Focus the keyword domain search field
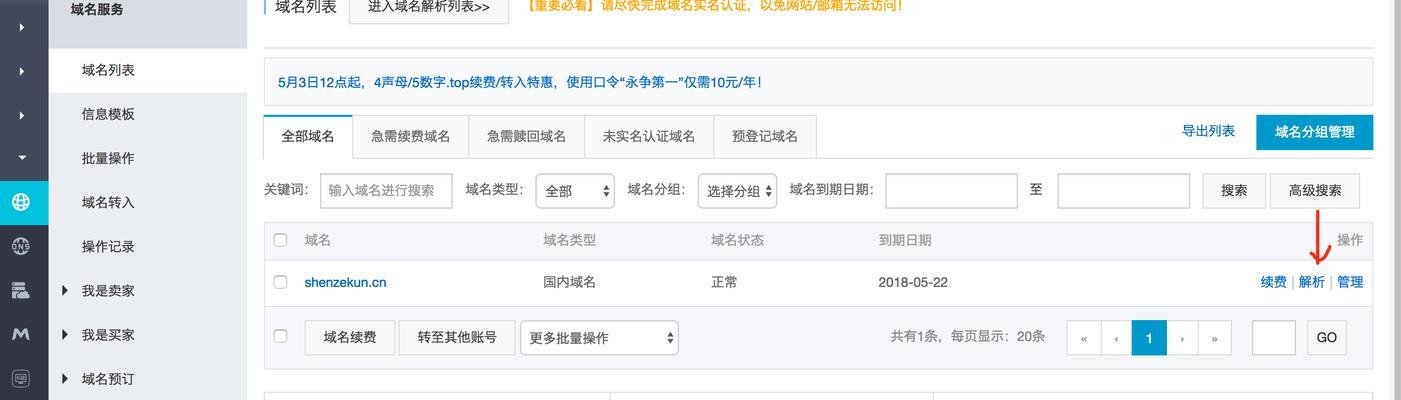The height and width of the screenshot is (400, 1401). click(386, 190)
